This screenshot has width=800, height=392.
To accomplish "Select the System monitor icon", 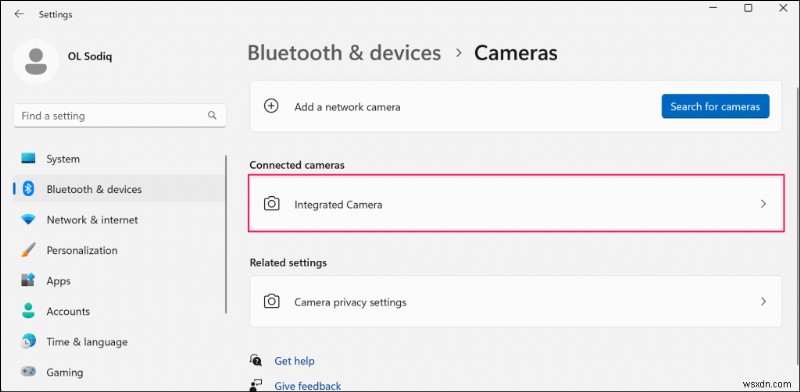I will pyautogui.click(x=28, y=159).
